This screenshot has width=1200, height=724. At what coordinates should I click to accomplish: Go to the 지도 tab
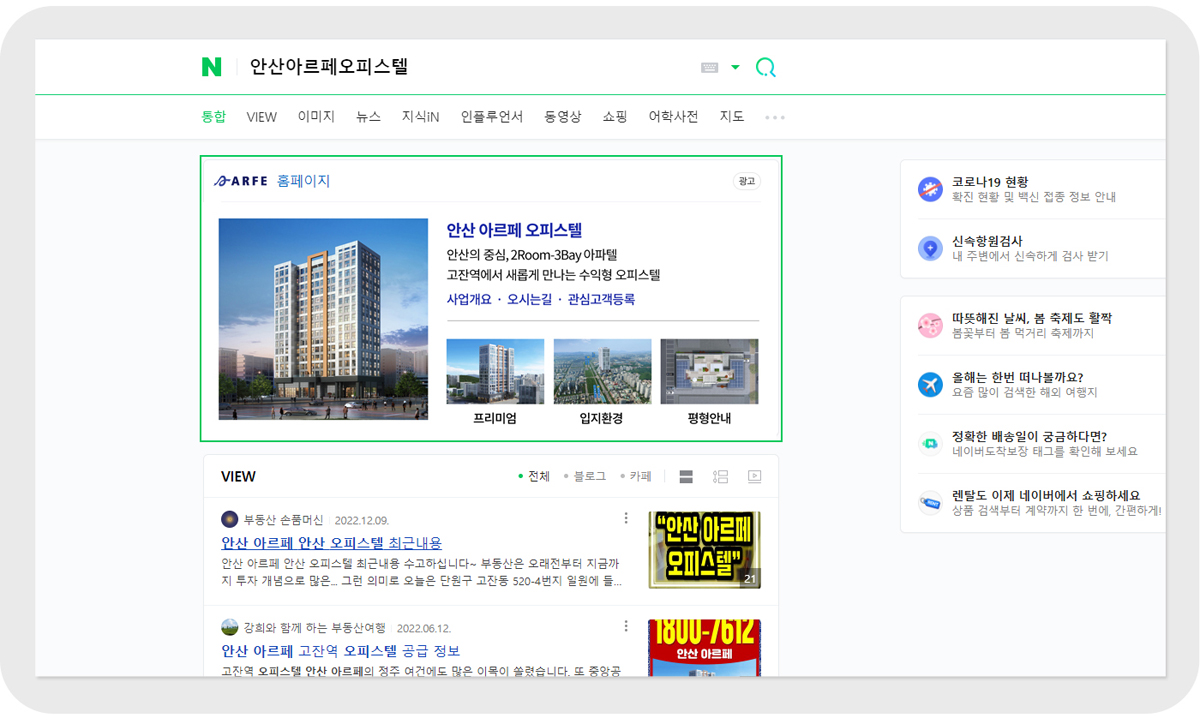(732, 117)
